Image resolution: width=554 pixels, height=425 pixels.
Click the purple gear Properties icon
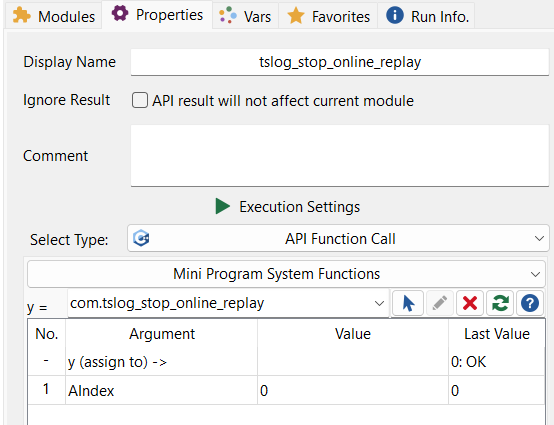coord(120,14)
